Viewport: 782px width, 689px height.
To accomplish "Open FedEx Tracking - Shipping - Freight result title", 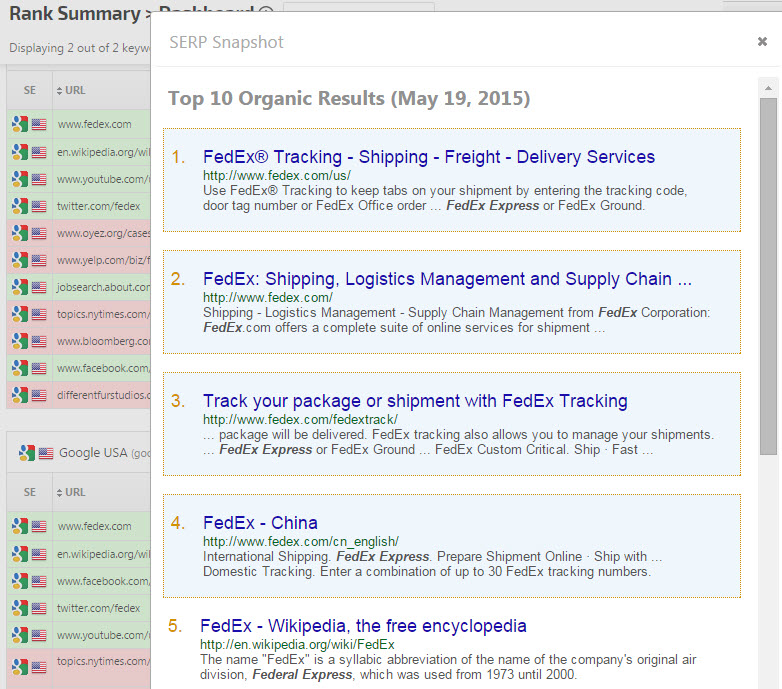I will point(428,157).
